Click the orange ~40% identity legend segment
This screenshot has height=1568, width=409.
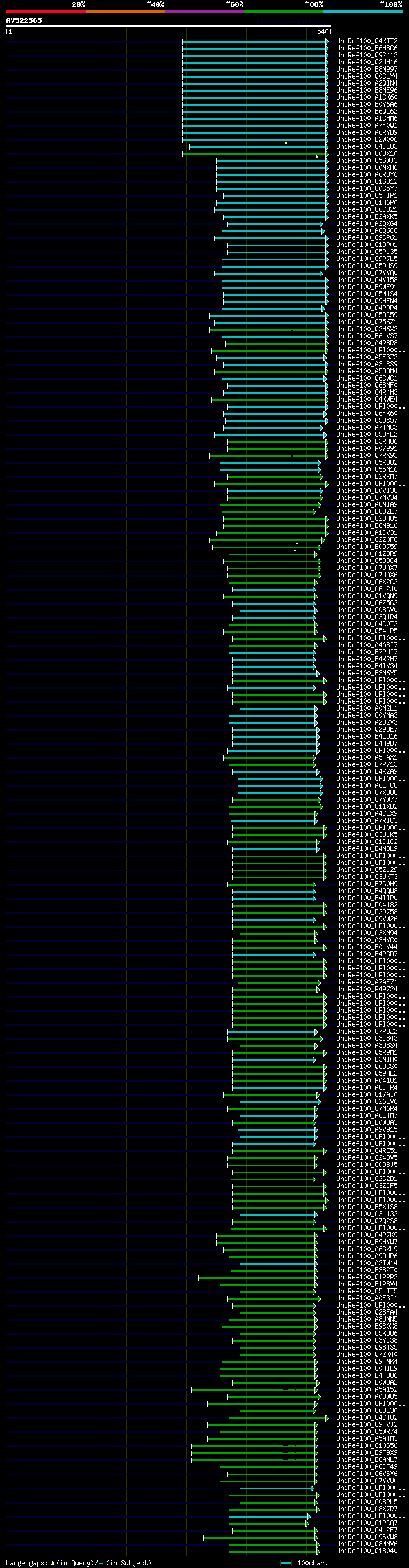[125, 11]
